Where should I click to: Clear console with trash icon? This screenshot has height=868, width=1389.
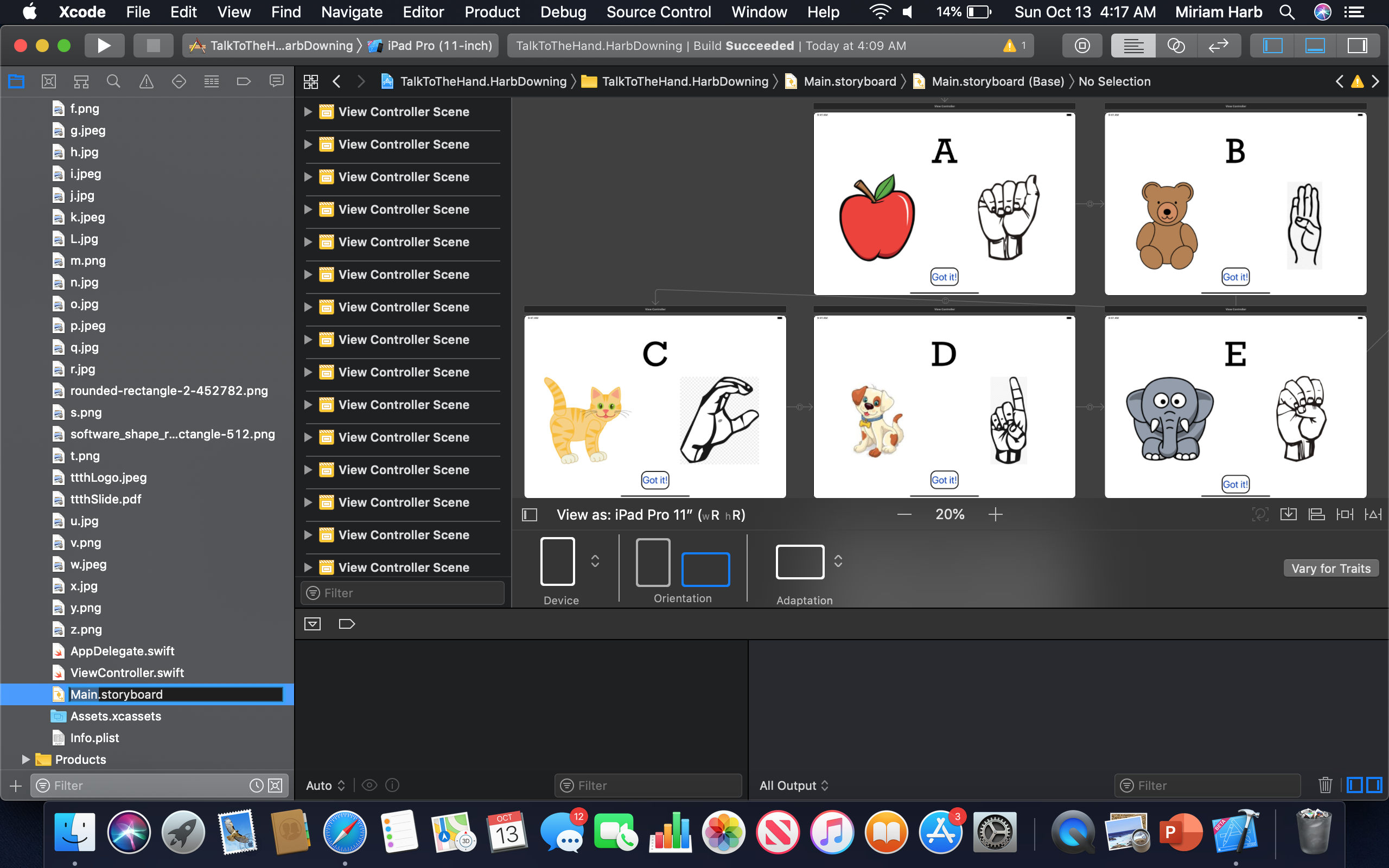click(x=1325, y=785)
